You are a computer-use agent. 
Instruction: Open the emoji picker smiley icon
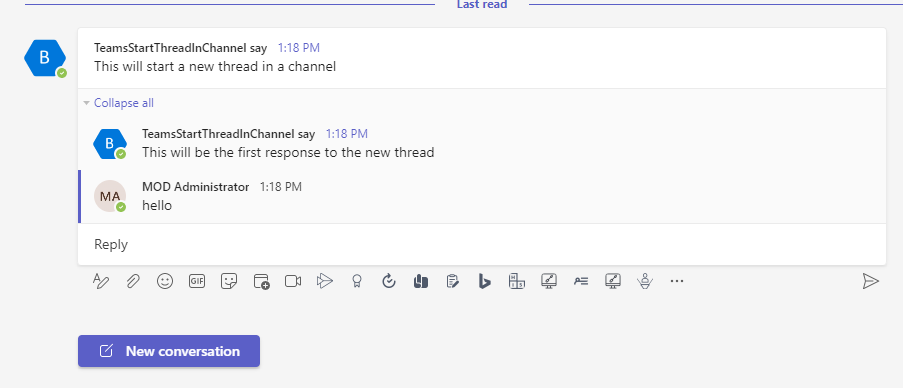pos(165,281)
